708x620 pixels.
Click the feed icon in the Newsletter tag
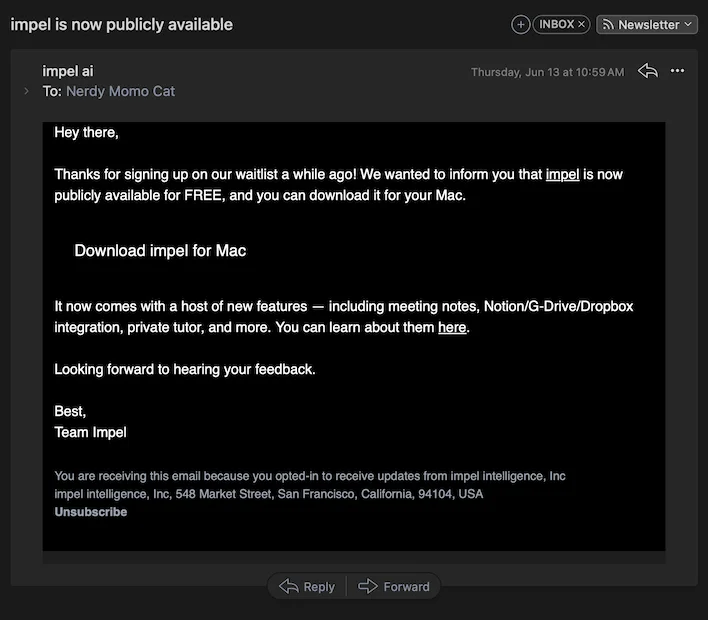608,25
